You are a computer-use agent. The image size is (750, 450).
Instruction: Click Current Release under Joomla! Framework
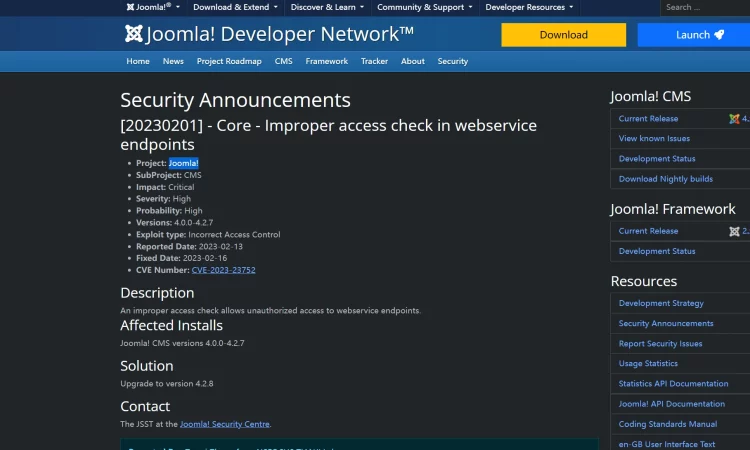click(648, 231)
